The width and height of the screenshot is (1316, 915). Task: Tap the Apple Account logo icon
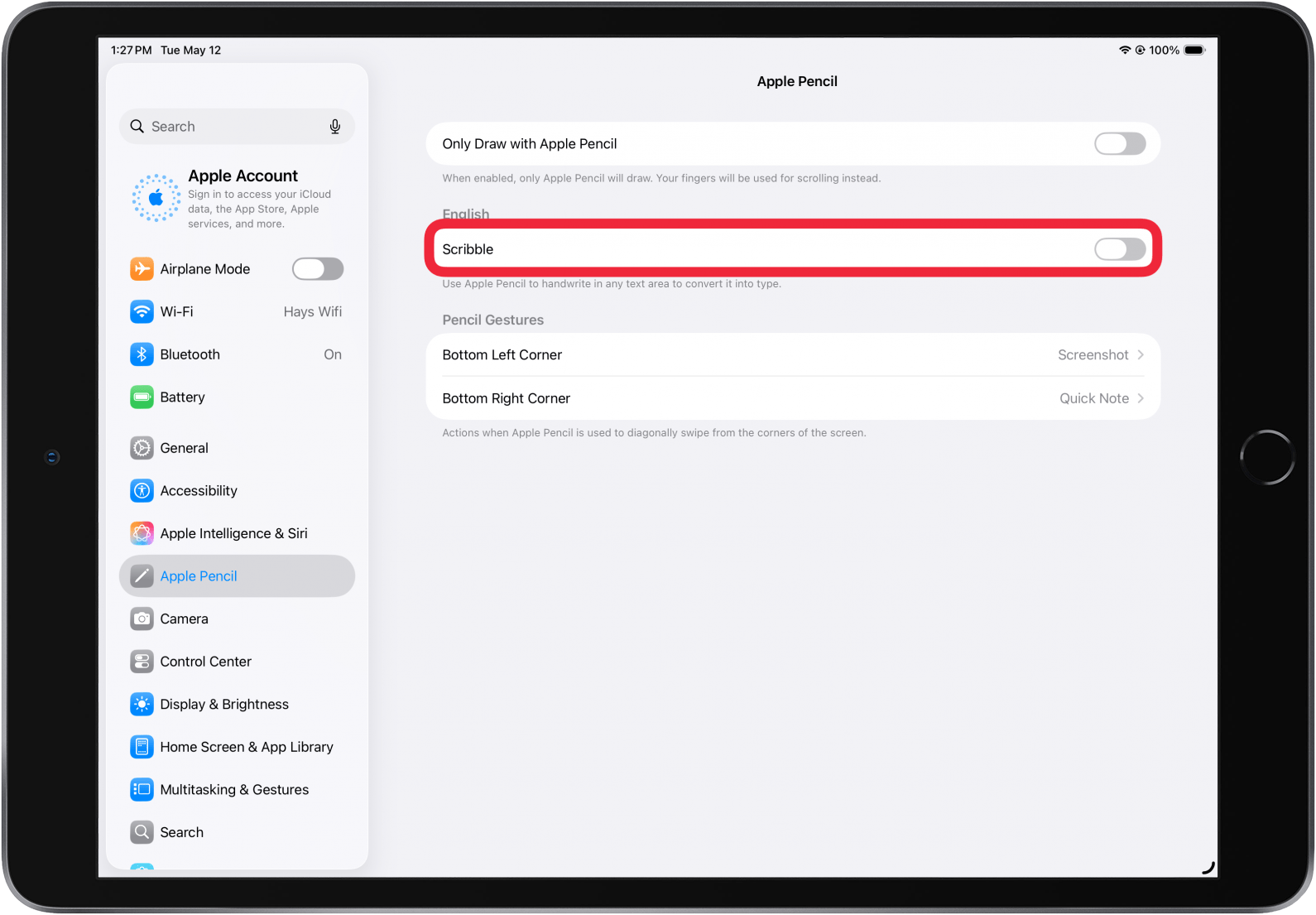click(x=156, y=199)
